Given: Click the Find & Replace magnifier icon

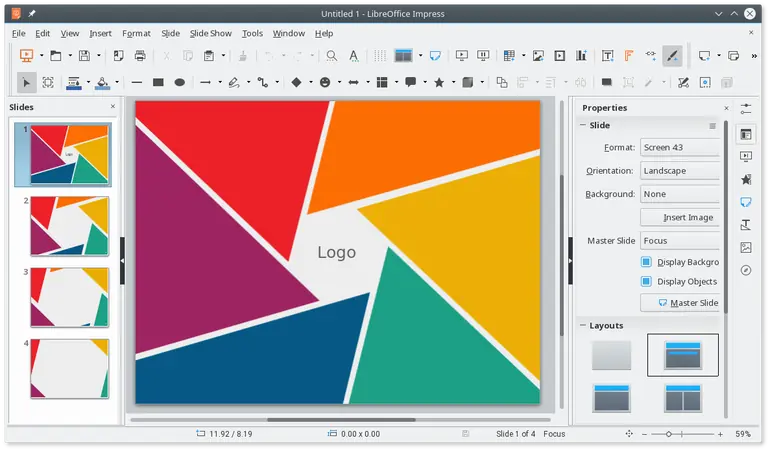Looking at the screenshot, I should pos(331,56).
